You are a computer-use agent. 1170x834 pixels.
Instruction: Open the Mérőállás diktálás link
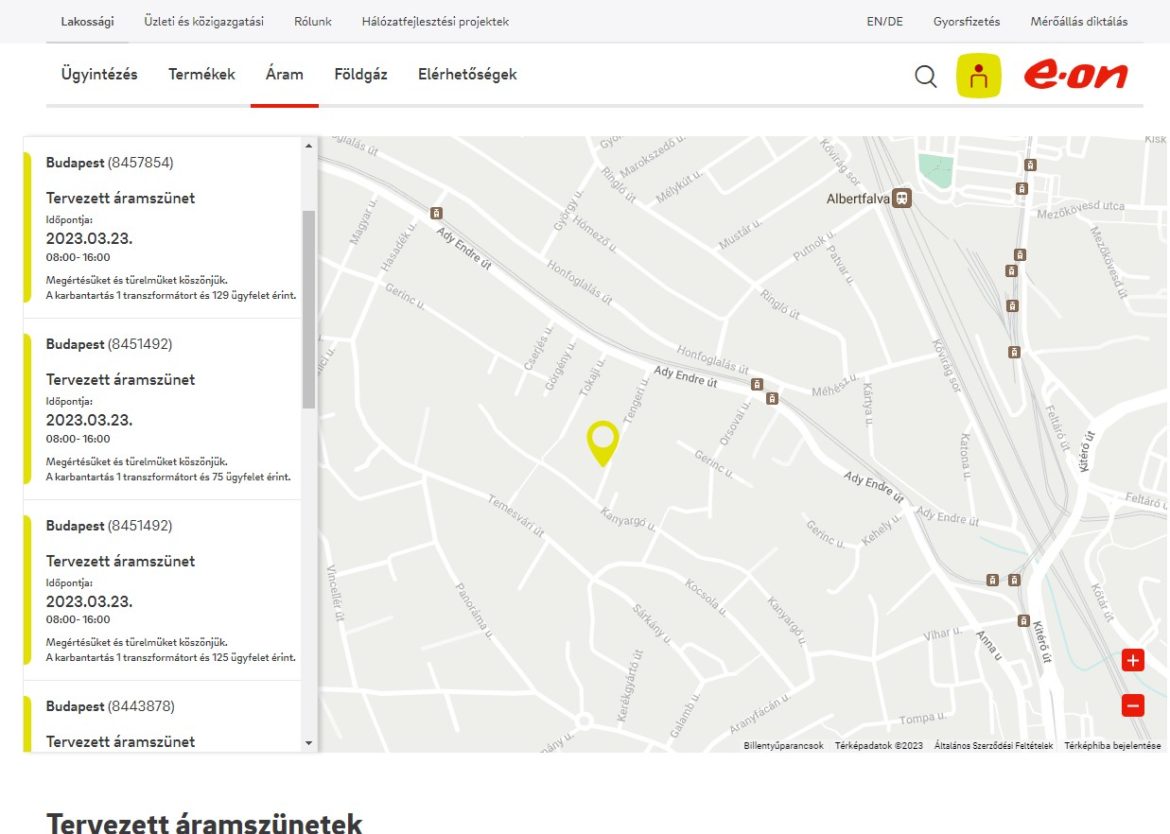(x=1078, y=21)
